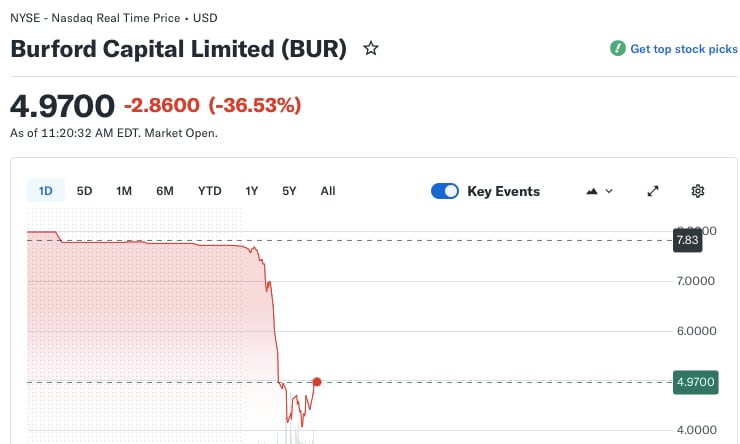Add BUR to watchlist with star icon
The height and width of the screenshot is (444, 740).
371,49
